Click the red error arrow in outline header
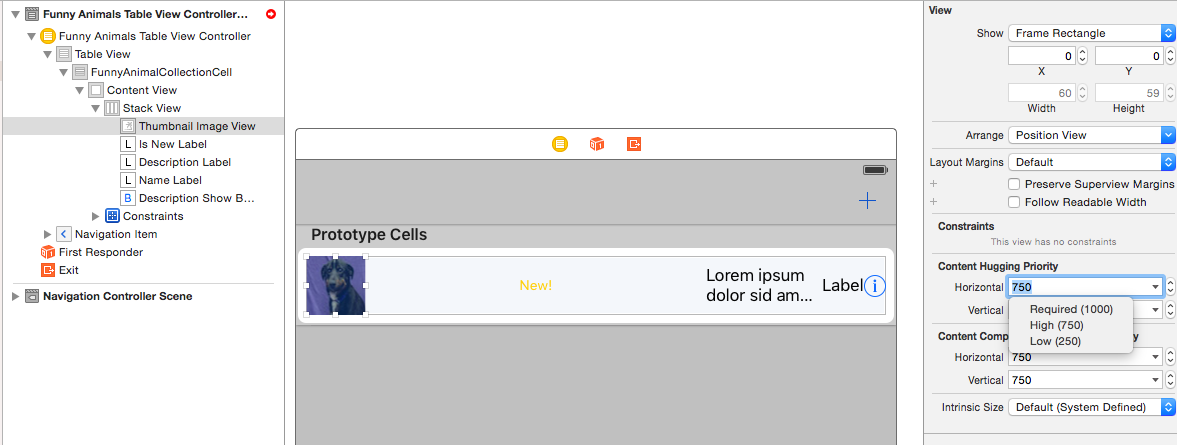The image size is (1177, 445). (271, 14)
